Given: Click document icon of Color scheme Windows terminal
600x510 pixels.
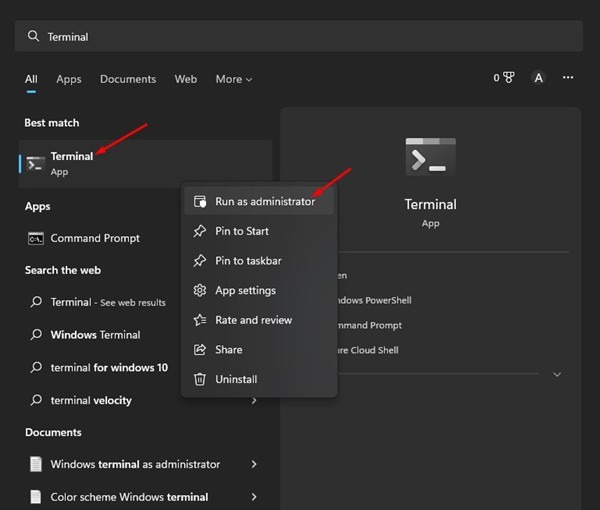Looking at the screenshot, I should (x=36, y=497).
